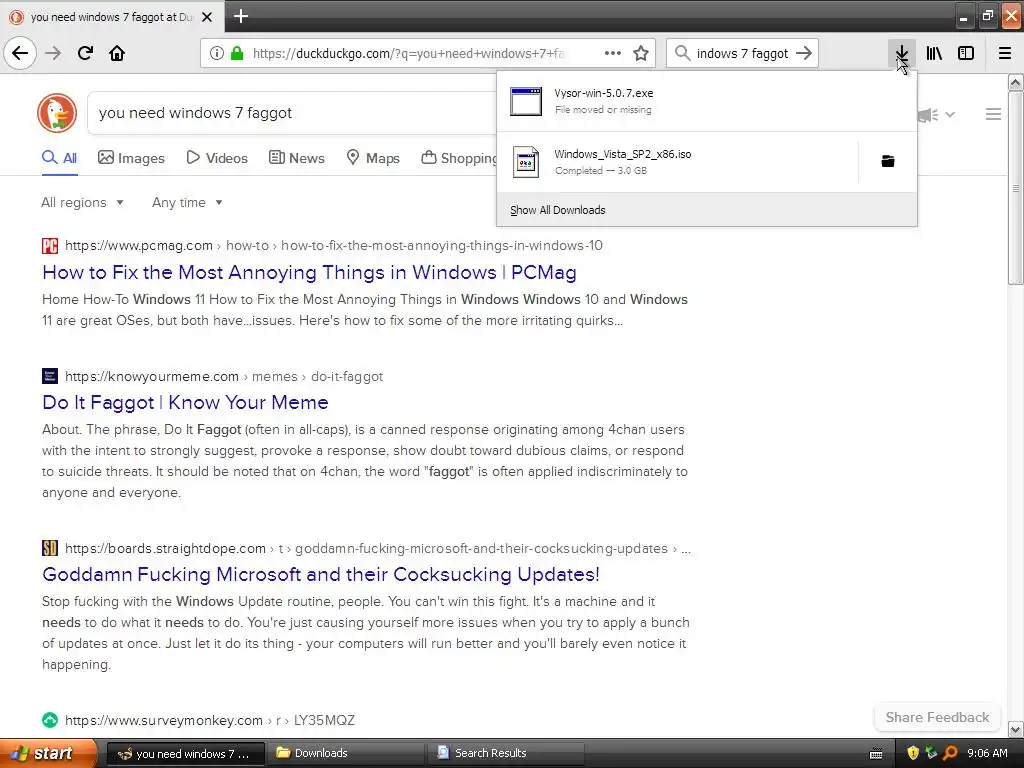The height and width of the screenshot is (768, 1024).
Task: Open the Straight Dope Microsoft Updates result
Action: 321,574
